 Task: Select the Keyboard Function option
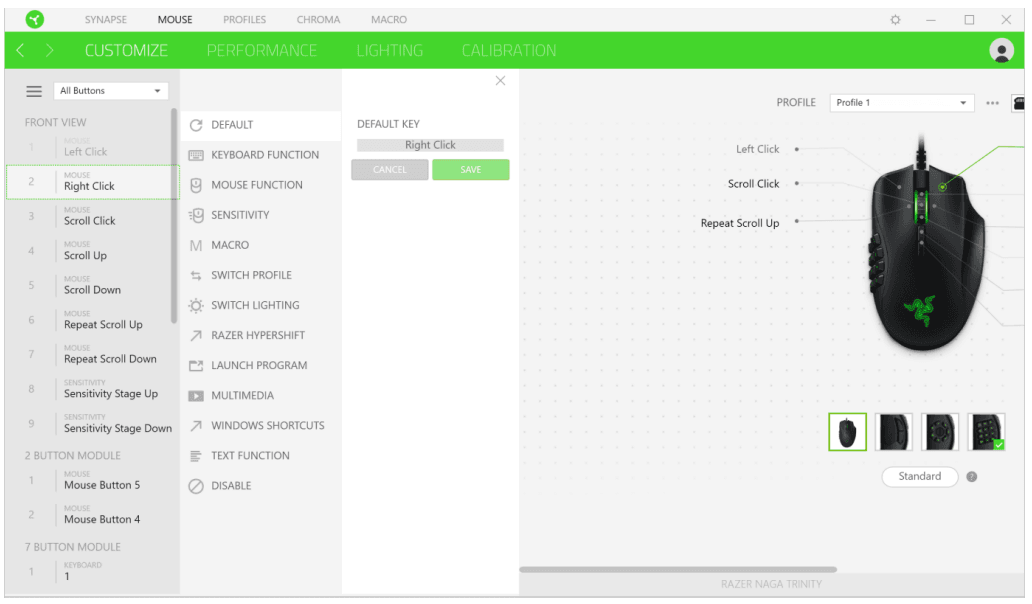pos(264,155)
